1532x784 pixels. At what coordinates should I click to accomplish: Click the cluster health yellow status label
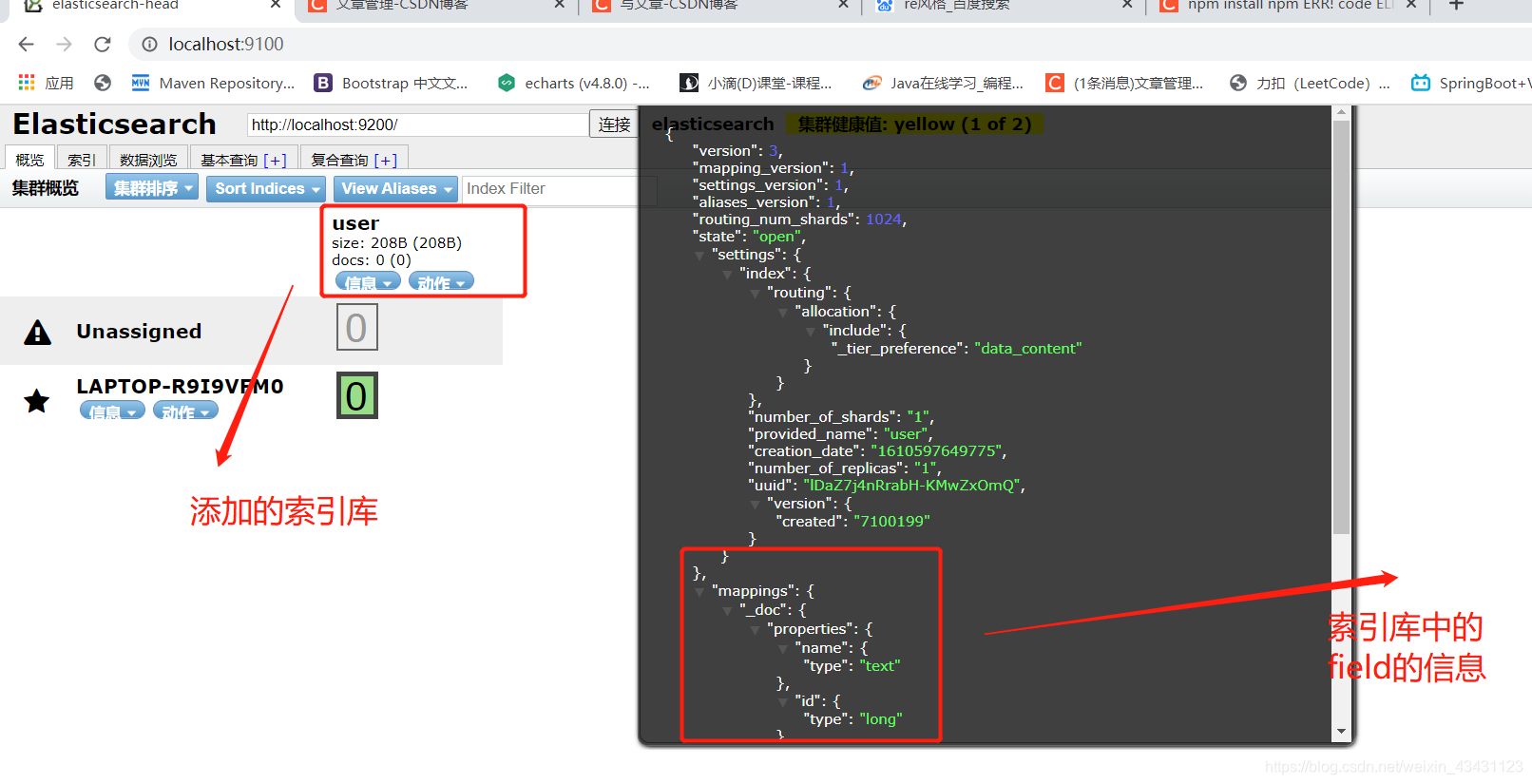pyautogui.click(x=914, y=124)
